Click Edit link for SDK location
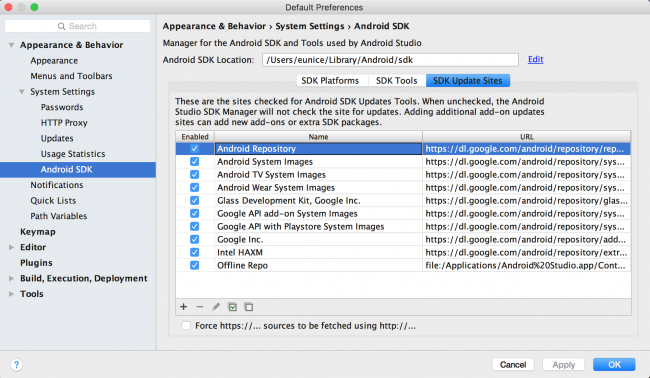The width and height of the screenshot is (650, 378). click(535, 59)
